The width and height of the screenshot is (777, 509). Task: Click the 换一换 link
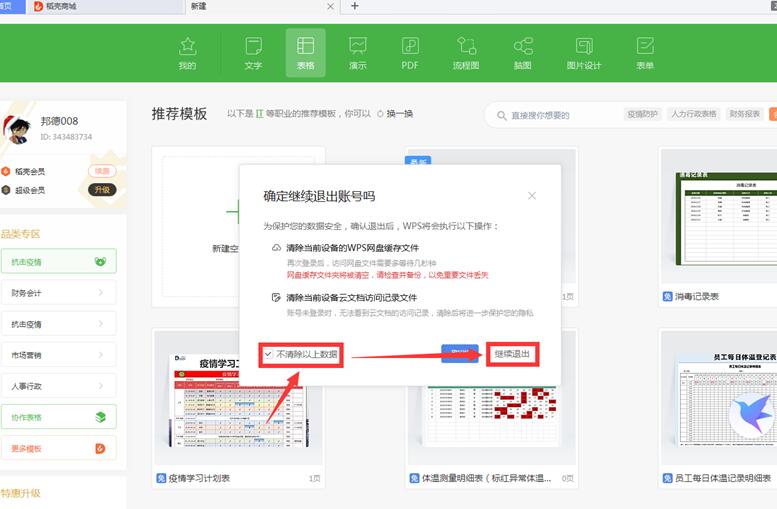(x=399, y=114)
